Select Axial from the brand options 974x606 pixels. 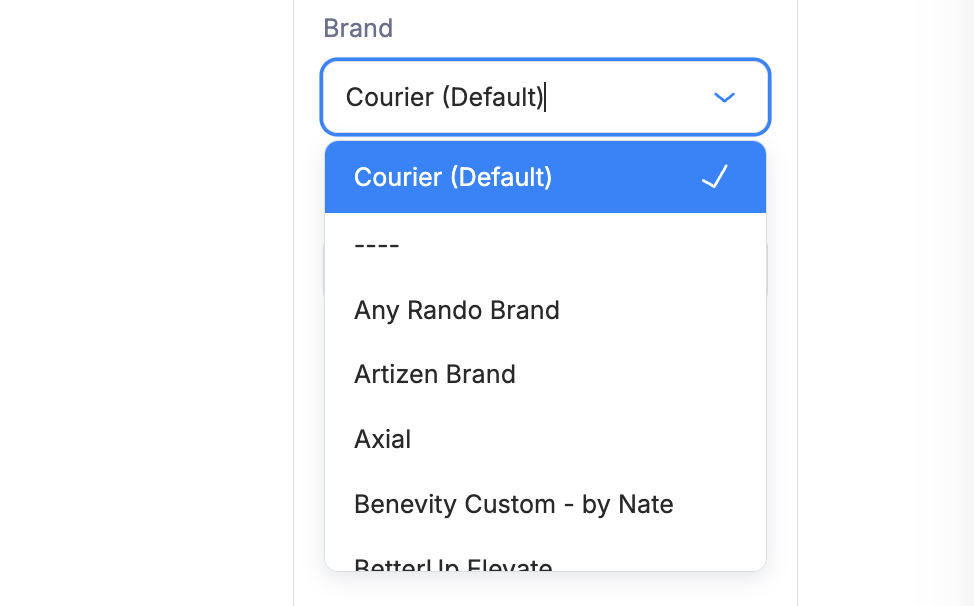(382, 438)
